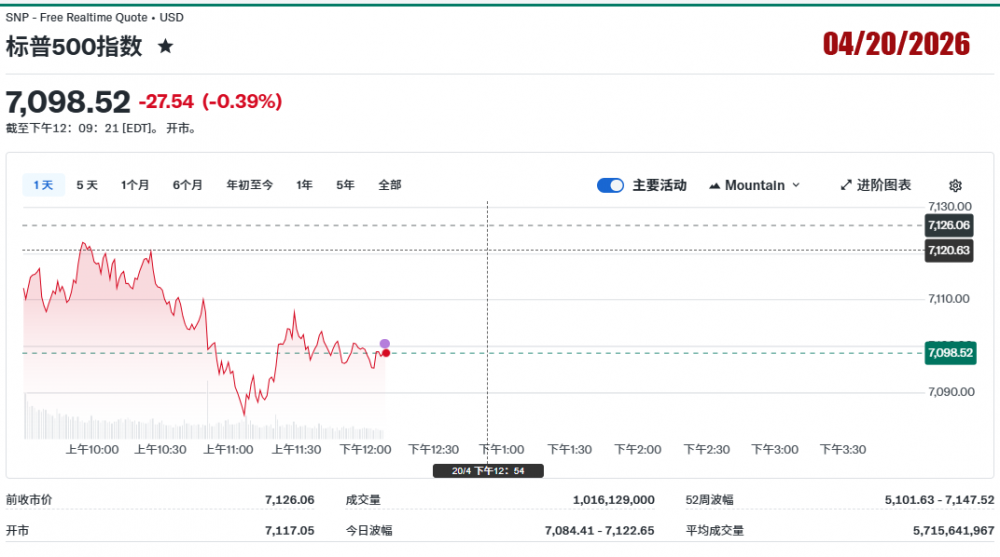Click the star icon beside 标普500指数
The height and width of the screenshot is (557, 1000).
(166, 46)
